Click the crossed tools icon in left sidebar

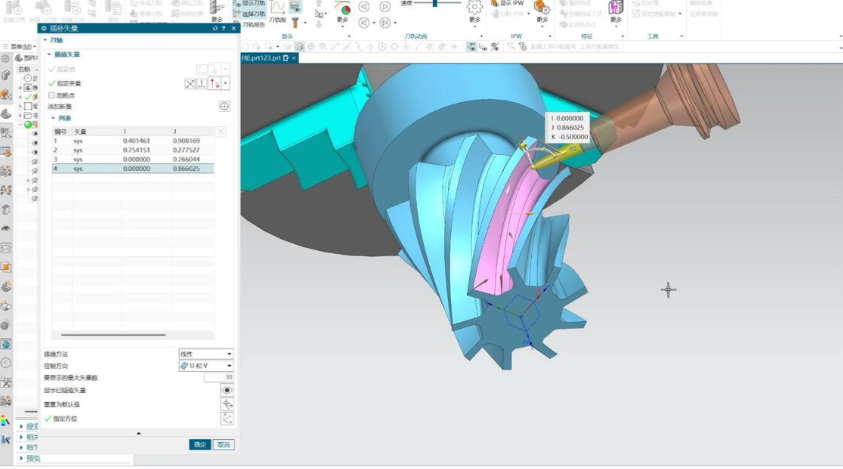(x=6, y=382)
